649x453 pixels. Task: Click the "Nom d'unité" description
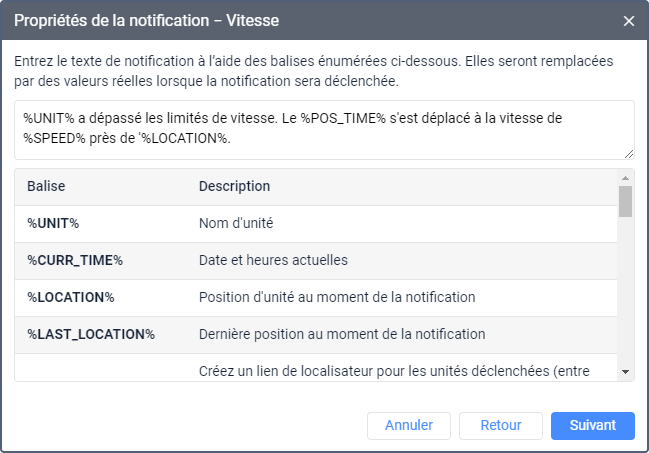point(236,223)
